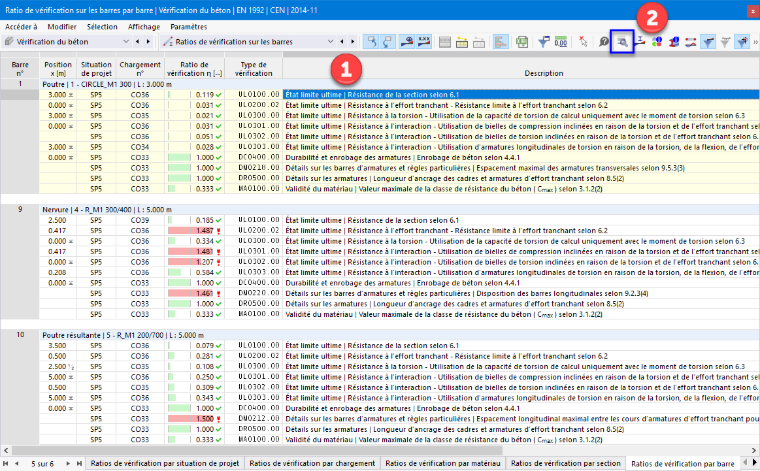Viewport: 760px width, 471px height.
Task: Click the grayed-out table row arrow icon
Action: click(x=479, y=42)
